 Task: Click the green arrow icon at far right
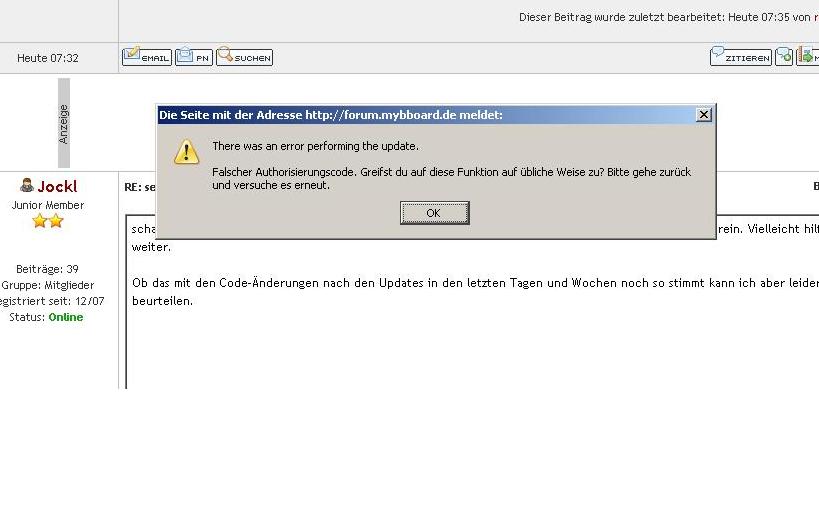808,56
